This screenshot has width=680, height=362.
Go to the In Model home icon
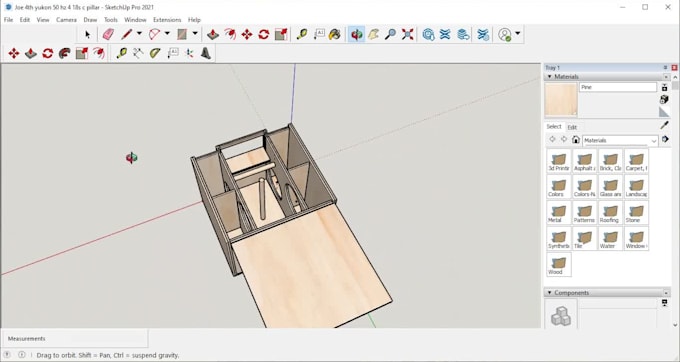coord(575,140)
